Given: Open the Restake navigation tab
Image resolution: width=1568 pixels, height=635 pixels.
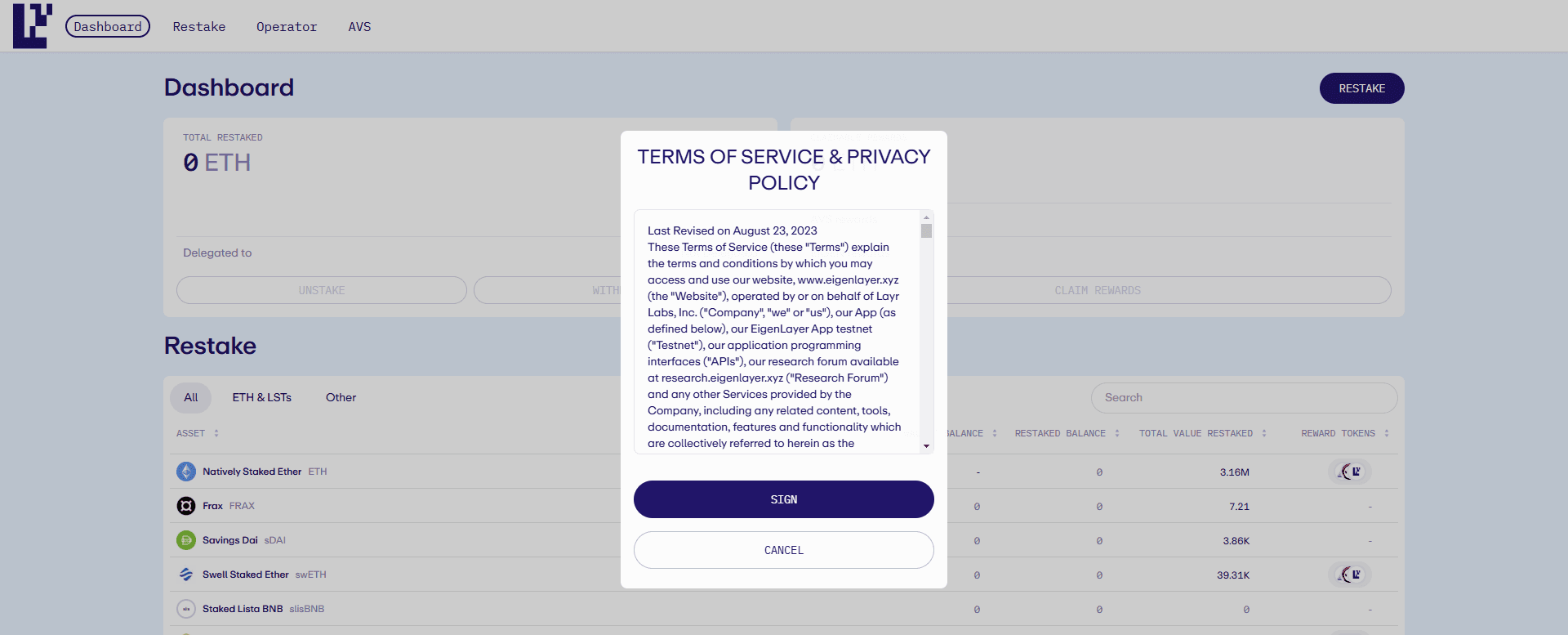Looking at the screenshot, I should [x=199, y=27].
